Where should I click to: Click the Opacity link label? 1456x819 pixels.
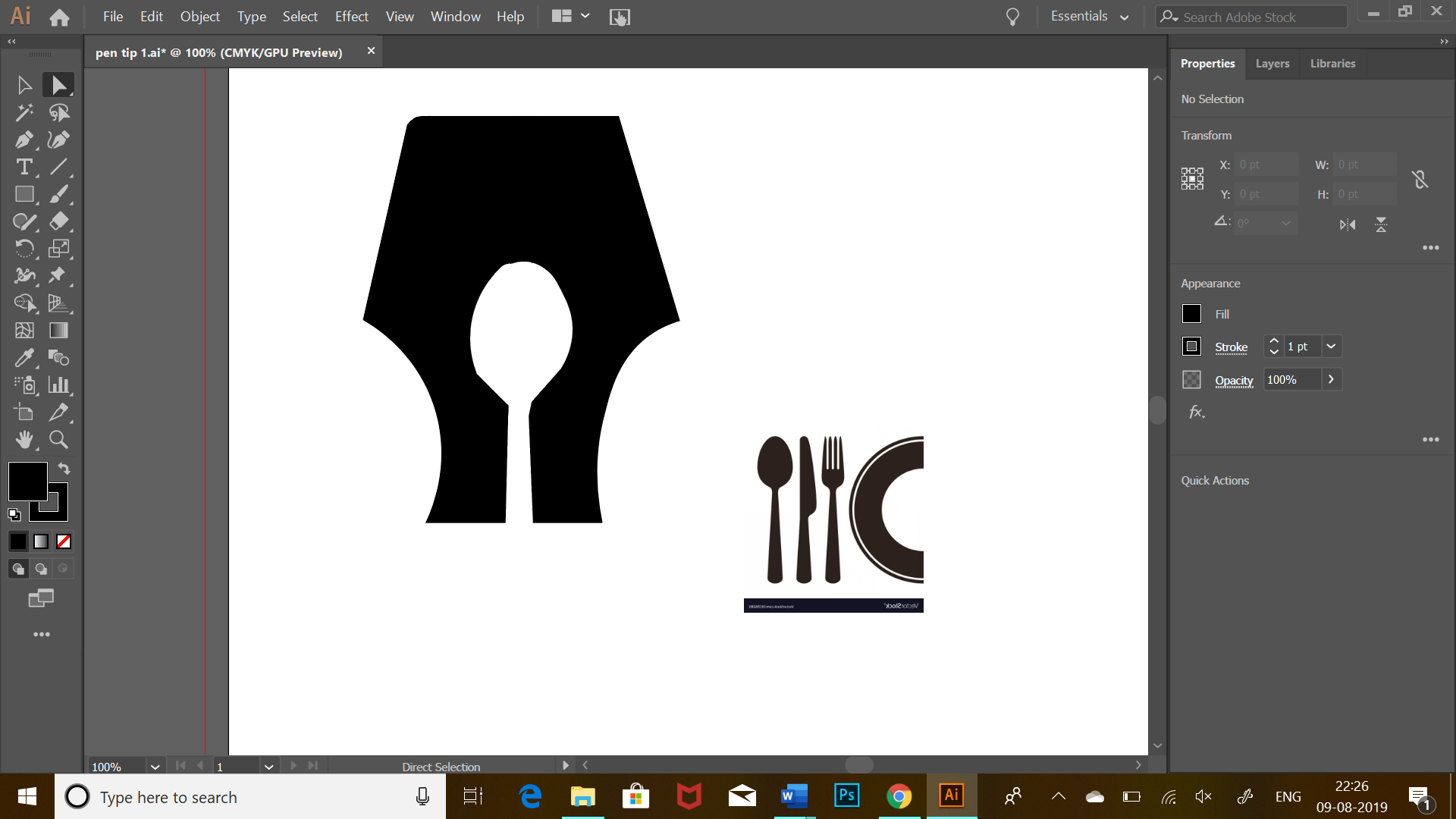click(1234, 381)
